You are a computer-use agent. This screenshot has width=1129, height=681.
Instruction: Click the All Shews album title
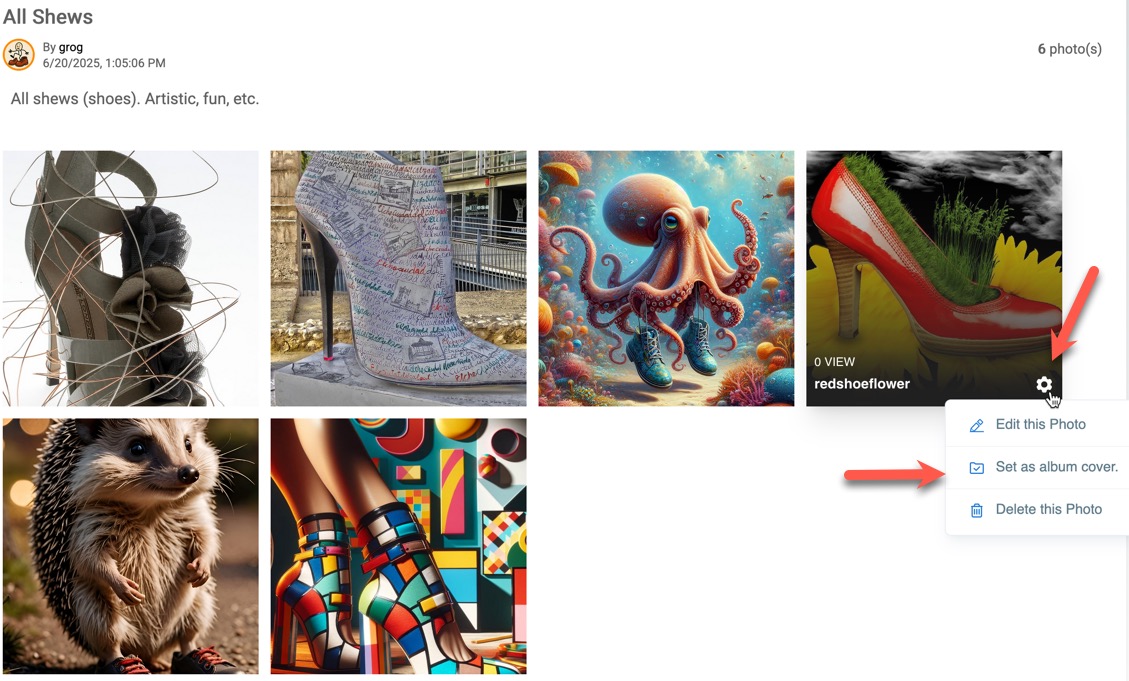coord(48,17)
